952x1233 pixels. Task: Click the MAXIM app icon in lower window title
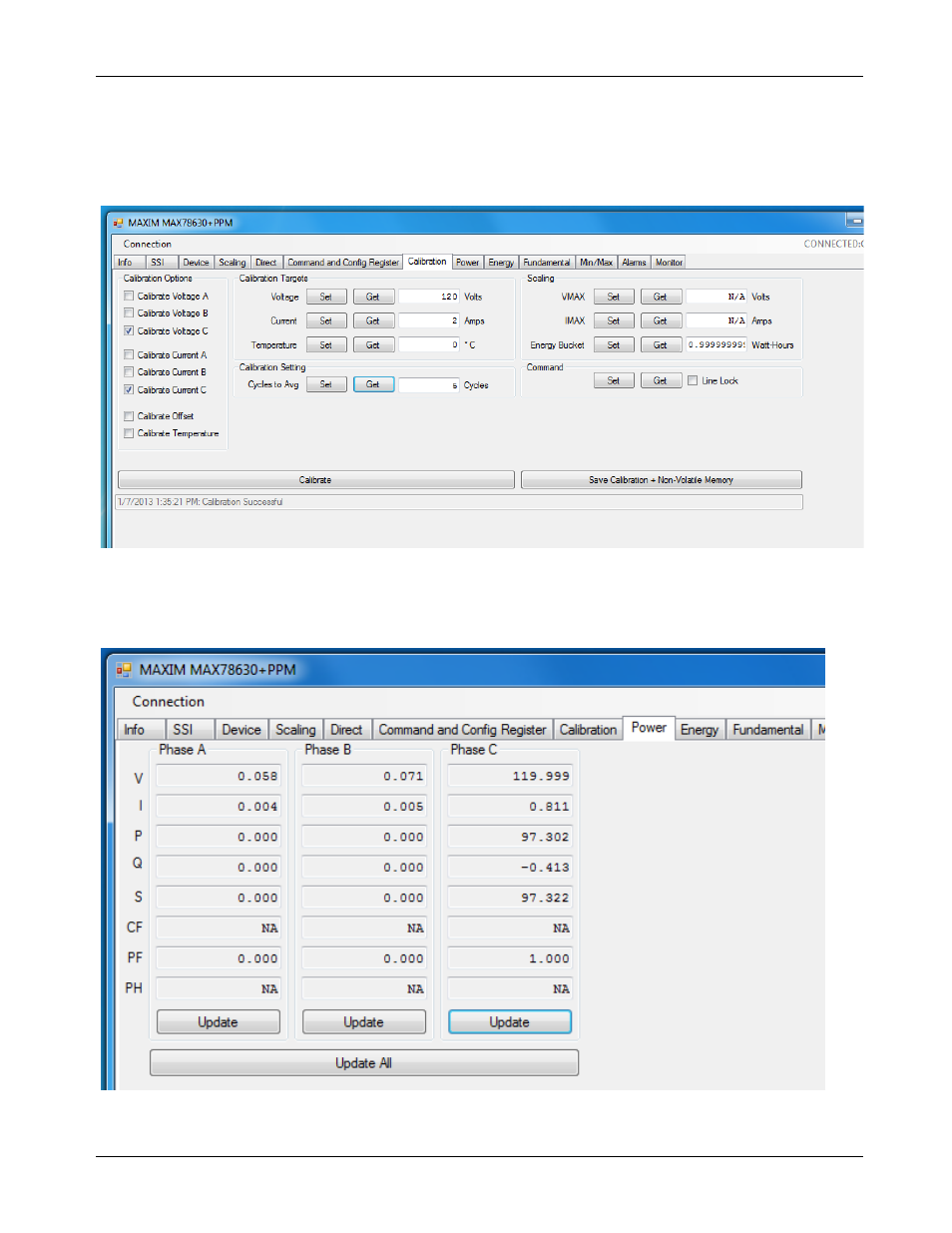click(124, 670)
